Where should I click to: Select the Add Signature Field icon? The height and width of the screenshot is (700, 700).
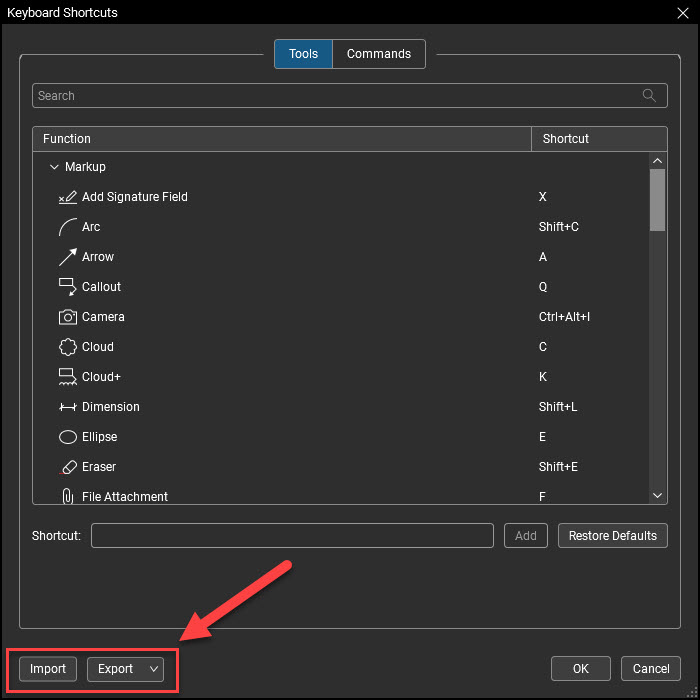click(67, 197)
